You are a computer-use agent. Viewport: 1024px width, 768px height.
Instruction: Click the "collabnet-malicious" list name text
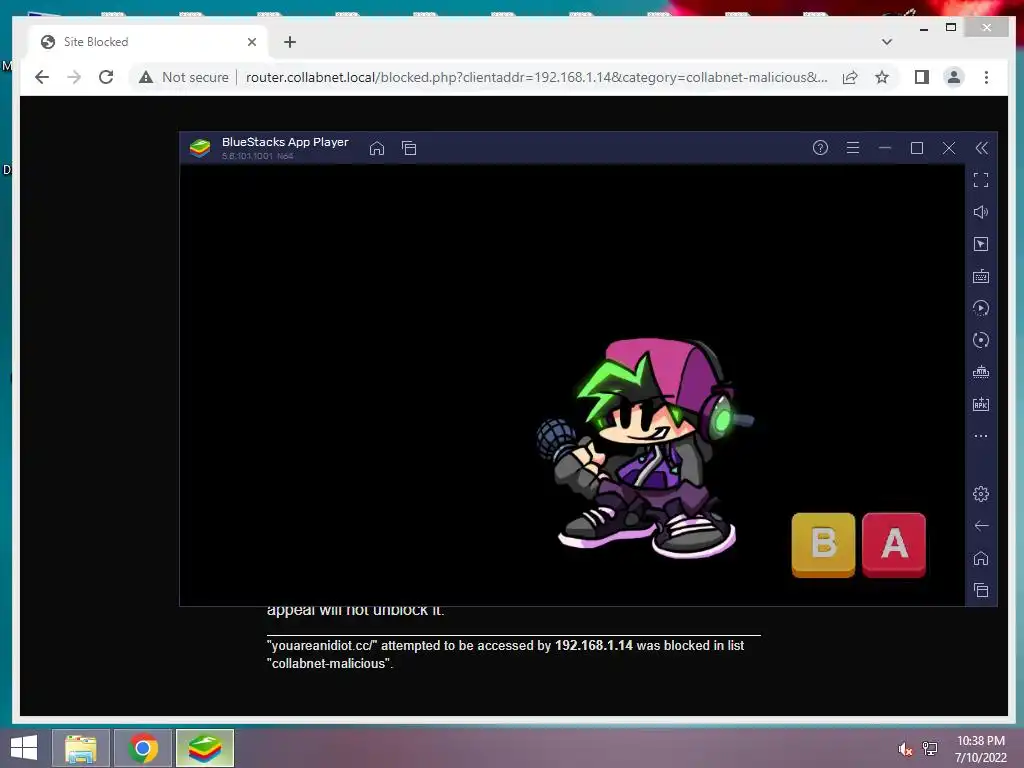[329, 664]
